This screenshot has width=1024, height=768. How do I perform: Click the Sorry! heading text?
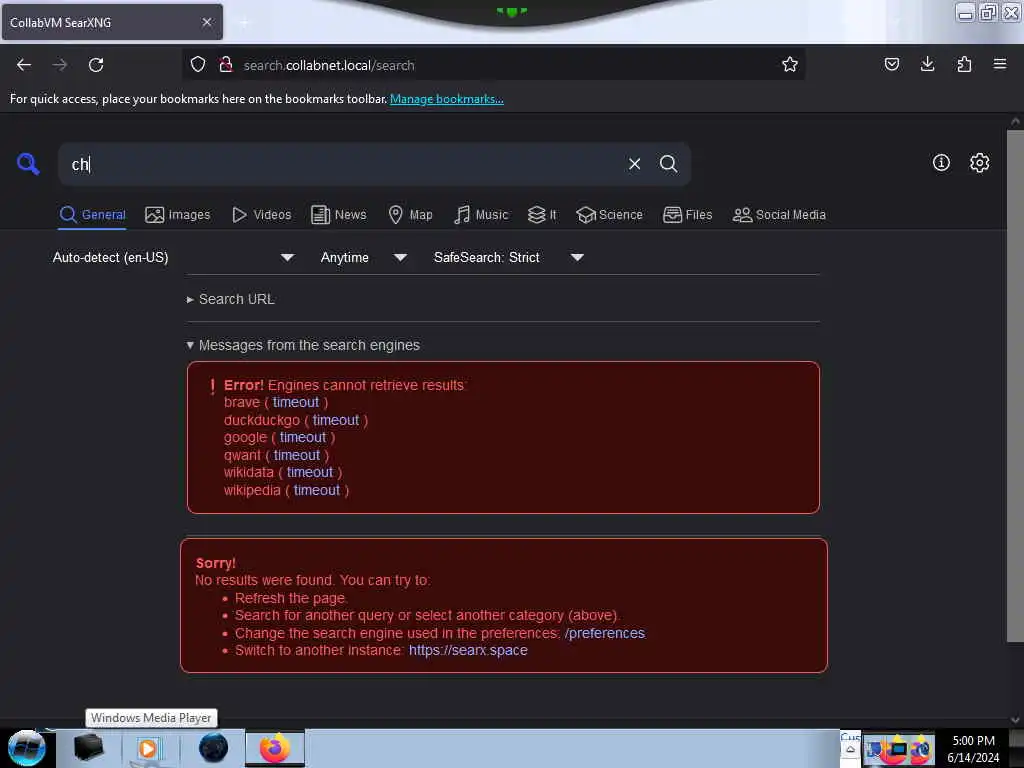216,563
